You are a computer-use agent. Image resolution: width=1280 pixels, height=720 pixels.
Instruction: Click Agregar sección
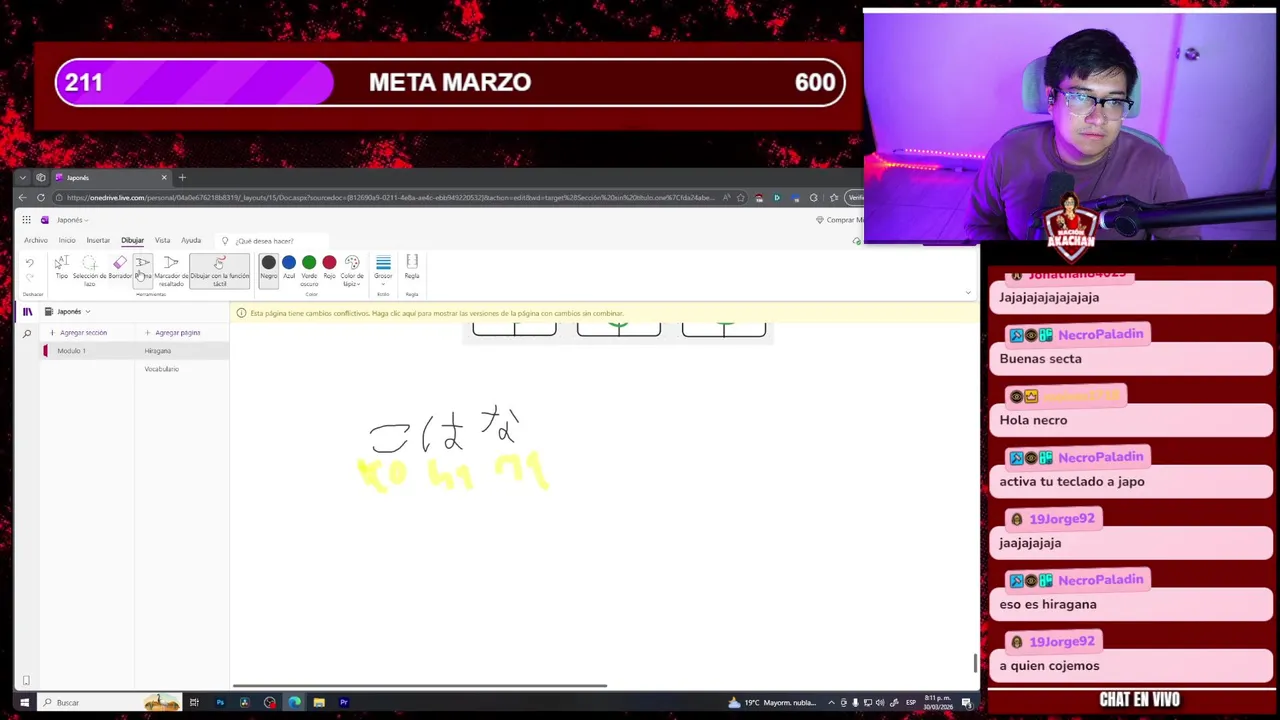click(x=78, y=332)
